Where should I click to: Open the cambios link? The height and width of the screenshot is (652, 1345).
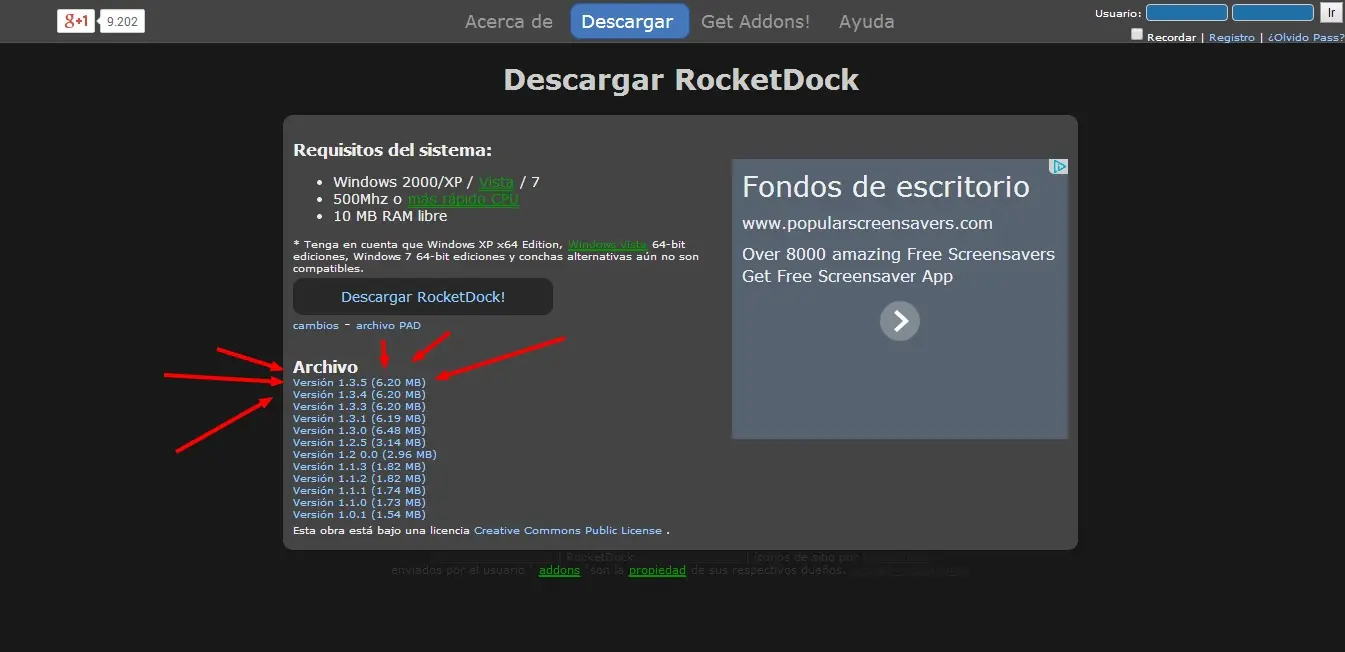[x=316, y=326]
